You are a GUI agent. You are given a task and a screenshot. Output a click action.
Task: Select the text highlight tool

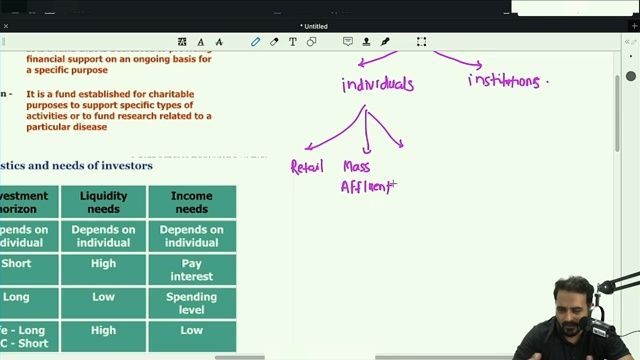182,42
